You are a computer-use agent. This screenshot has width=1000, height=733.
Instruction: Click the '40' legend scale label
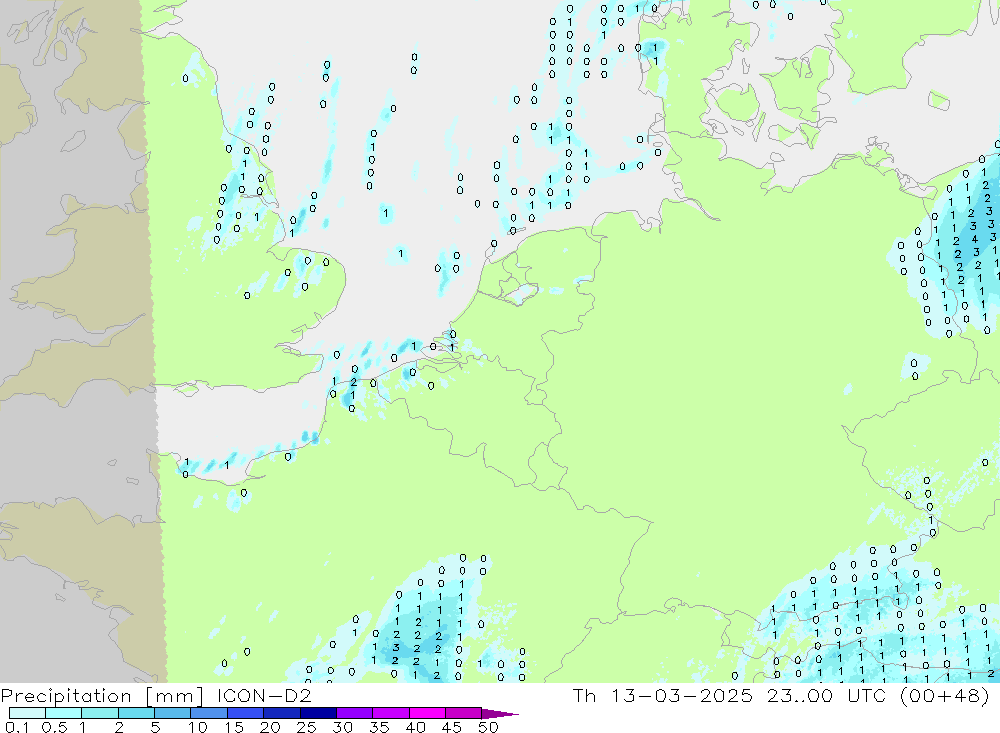pyautogui.click(x=415, y=727)
